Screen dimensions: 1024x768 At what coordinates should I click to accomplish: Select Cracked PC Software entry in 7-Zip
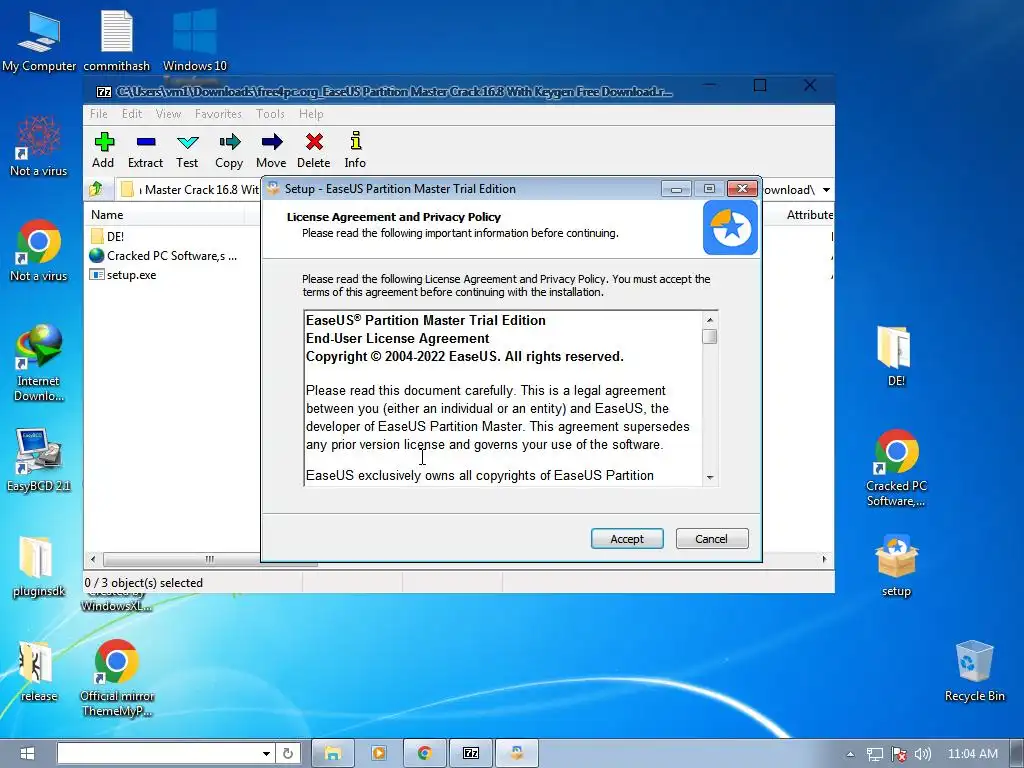(x=163, y=256)
